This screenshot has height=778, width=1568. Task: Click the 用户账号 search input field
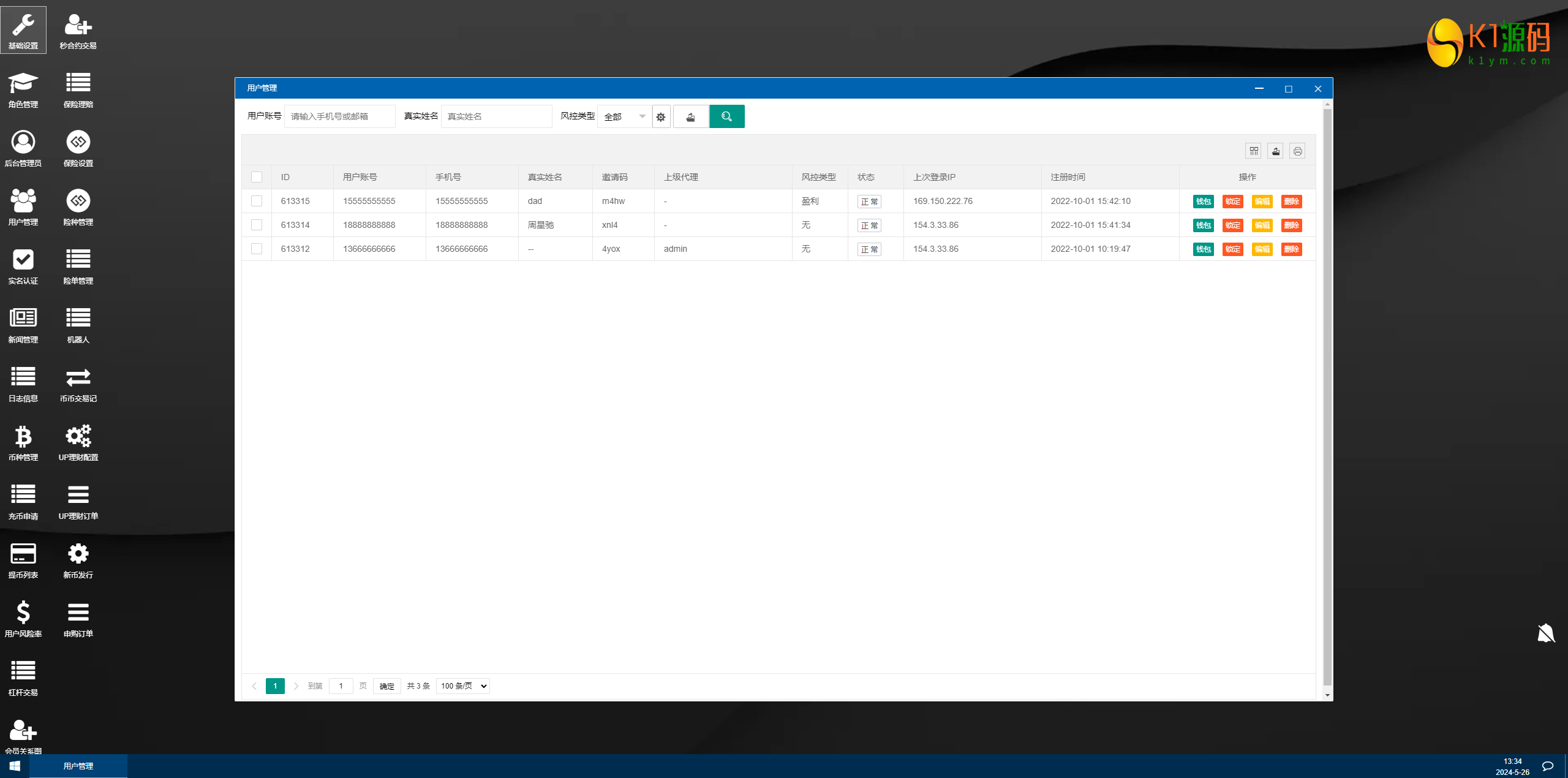[339, 116]
